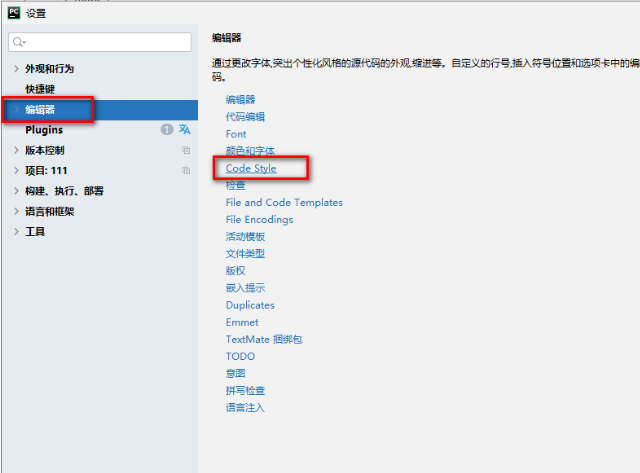Viewport: 640px width, 473px height.
Task: Expand the 编辑器 tree node arrow
Action: pyautogui.click(x=16, y=109)
